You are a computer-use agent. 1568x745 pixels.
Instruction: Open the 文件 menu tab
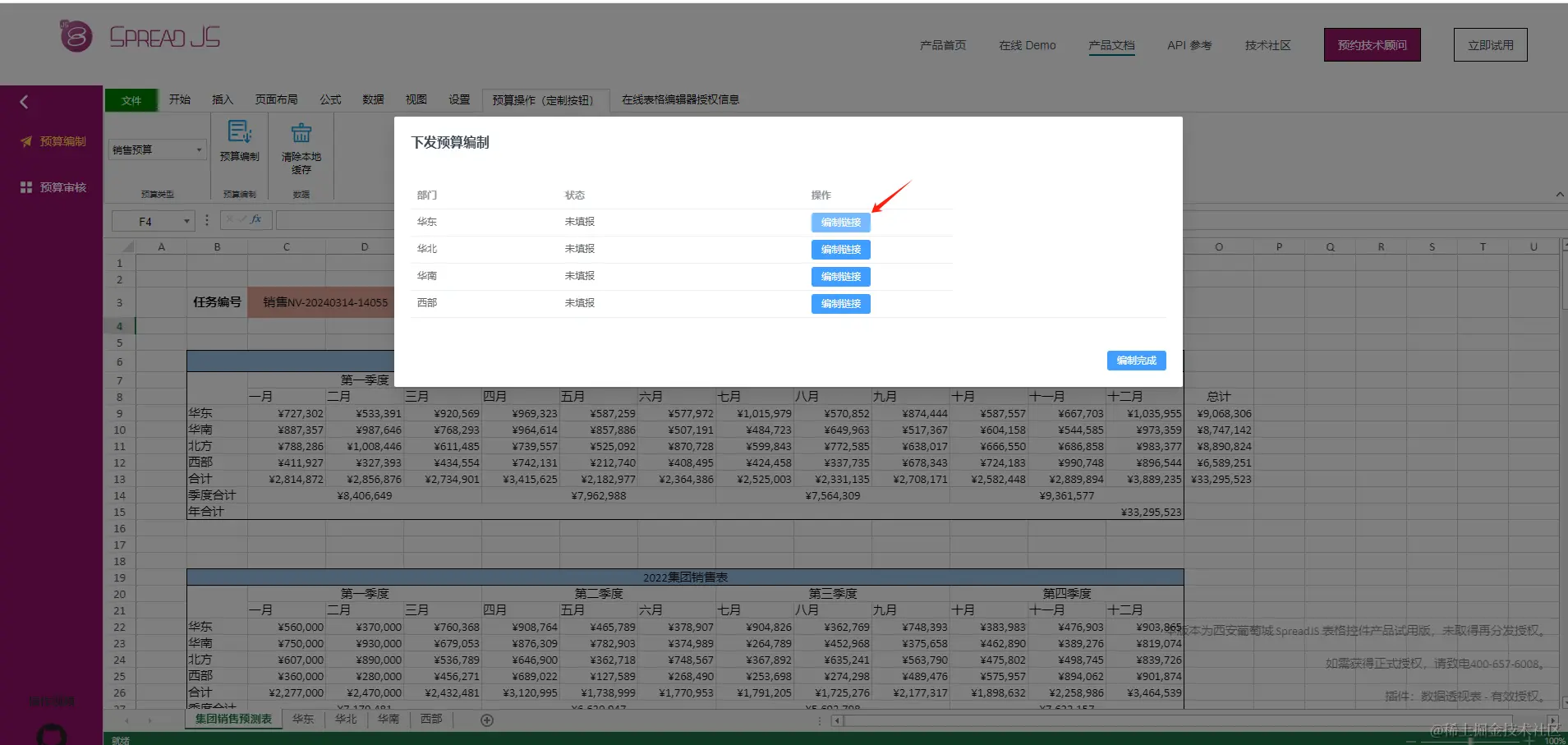pyautogui.click(x=131, y=100)
